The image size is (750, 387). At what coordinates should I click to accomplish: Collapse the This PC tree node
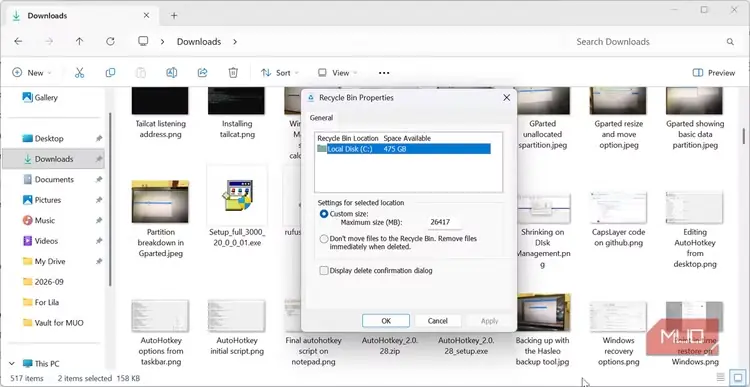12,364
